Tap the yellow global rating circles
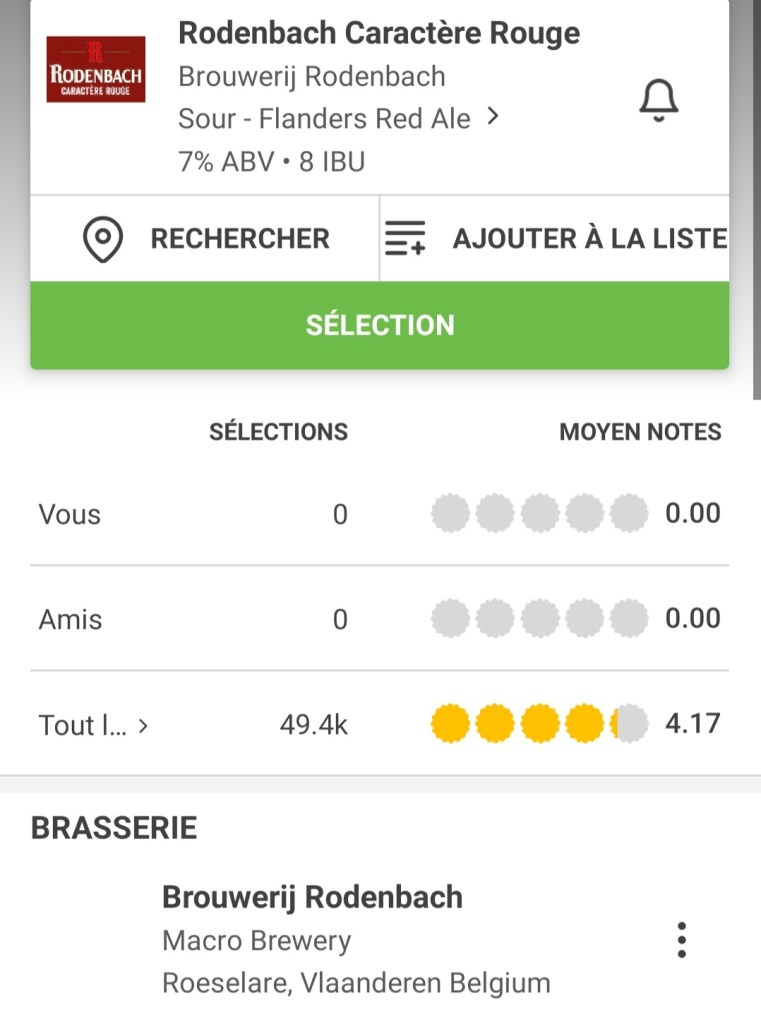This screenshot has height=1024, width=761. click(539, 724)
